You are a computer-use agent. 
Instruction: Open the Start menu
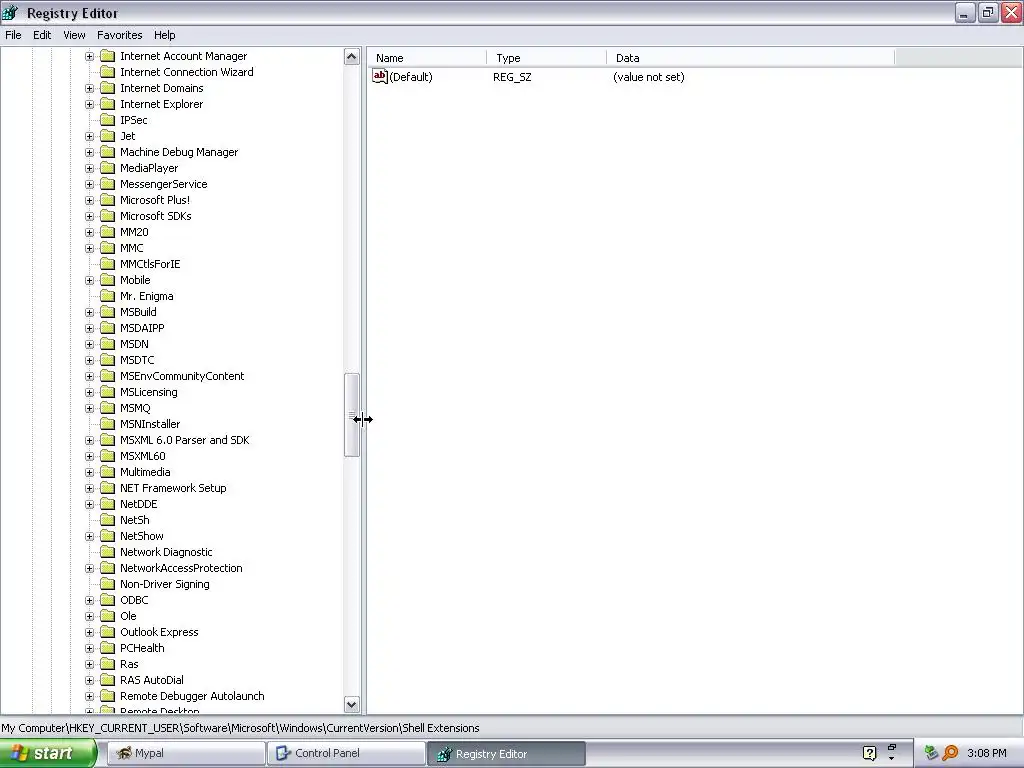[x=48, y=753]
